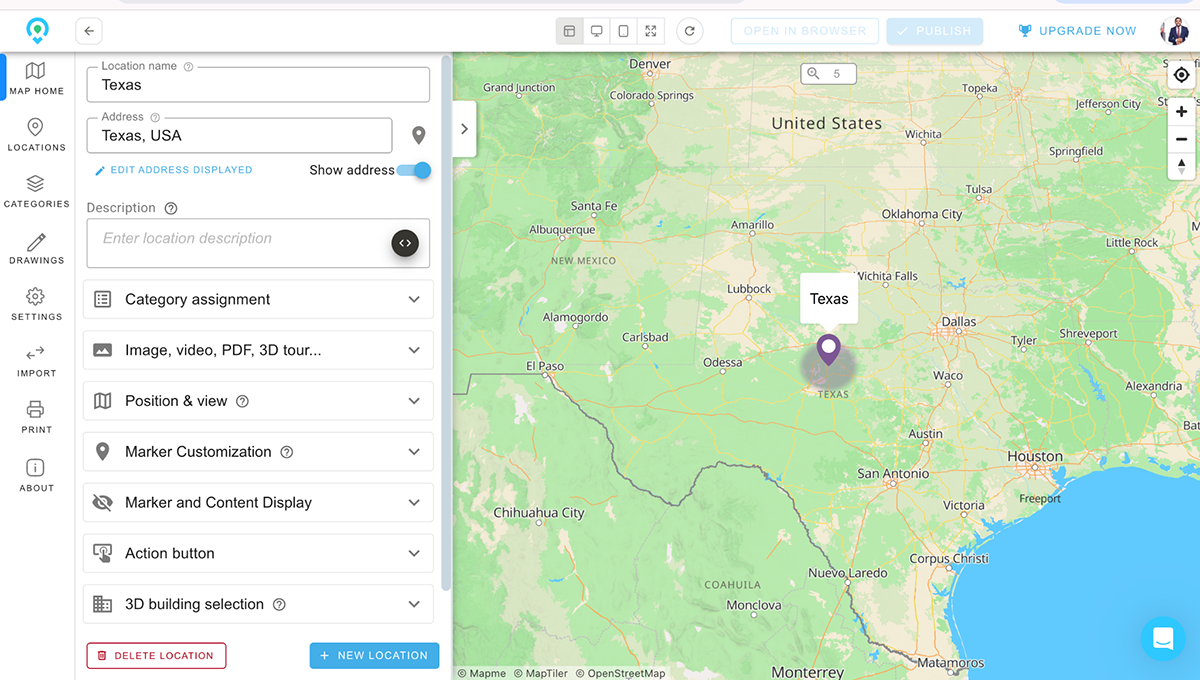The width and height of the screenshot is (1200, 680).
Task: Click the refresh preview icon
Action: [x=689, y=31]
